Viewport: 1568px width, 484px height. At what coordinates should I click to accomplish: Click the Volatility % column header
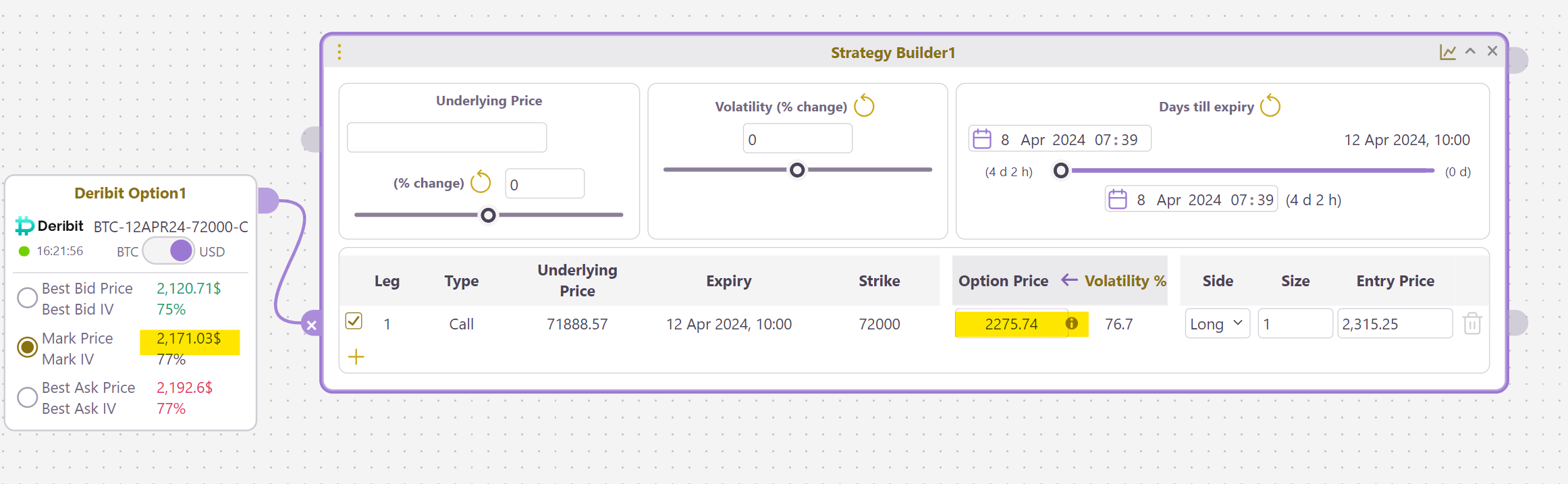click(x=1125, y=281)
